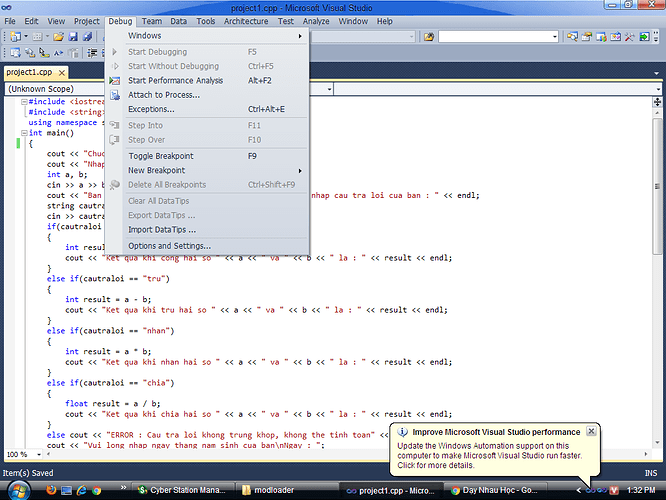Click the project1.cpp taskbar button
The height and width of the screenshot is (500, 666).
coord(391,491)
